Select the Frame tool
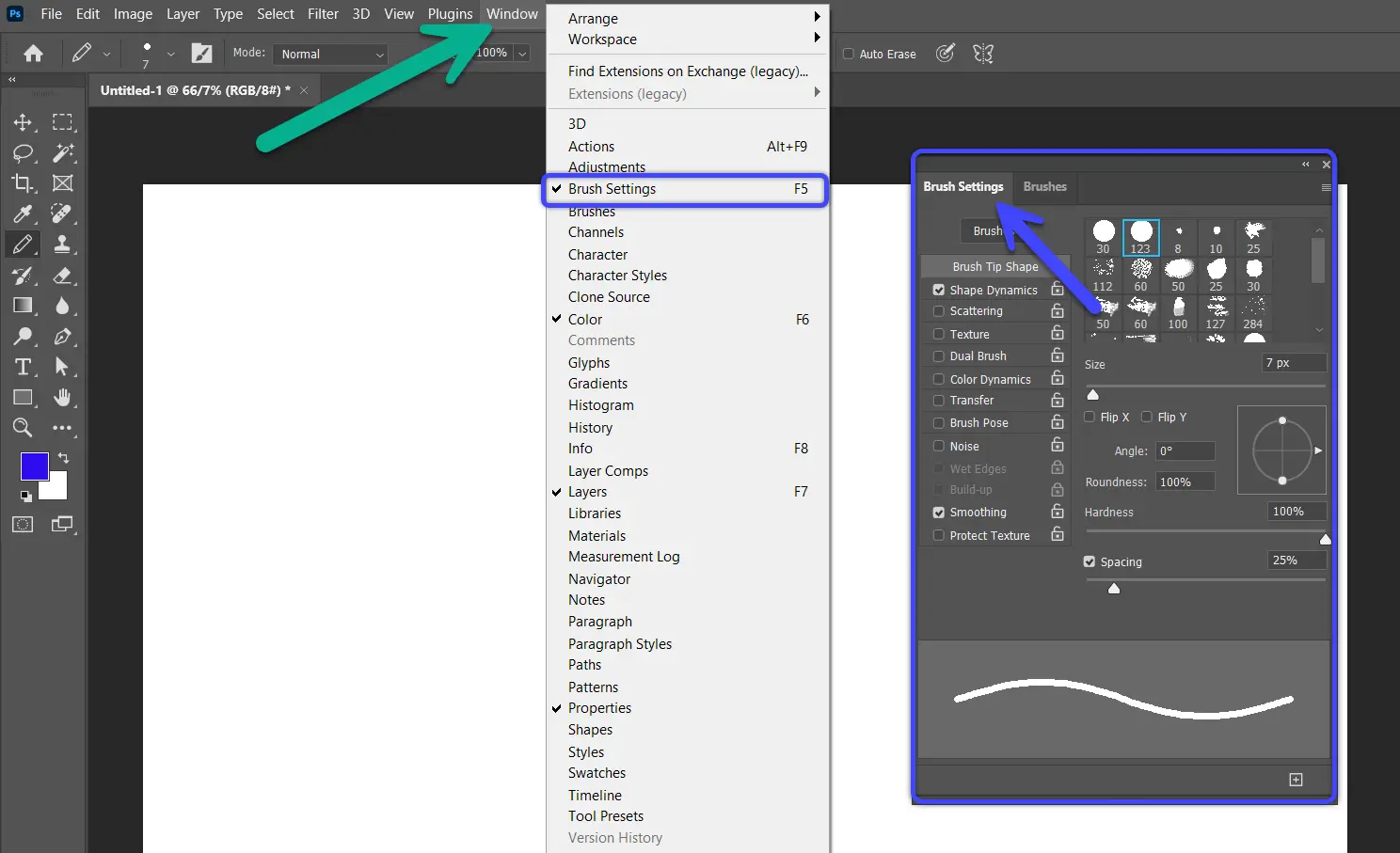1400x853 pixels. 62,183
